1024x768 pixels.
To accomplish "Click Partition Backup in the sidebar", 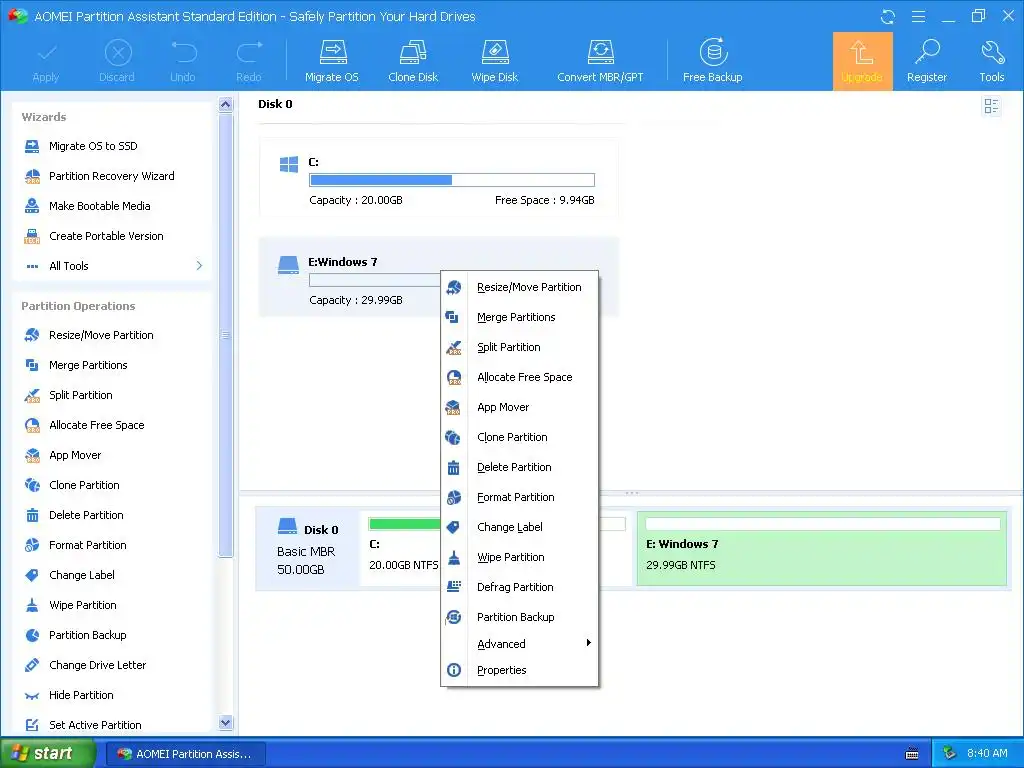I will pyautogui.click(x=88, y=635).
